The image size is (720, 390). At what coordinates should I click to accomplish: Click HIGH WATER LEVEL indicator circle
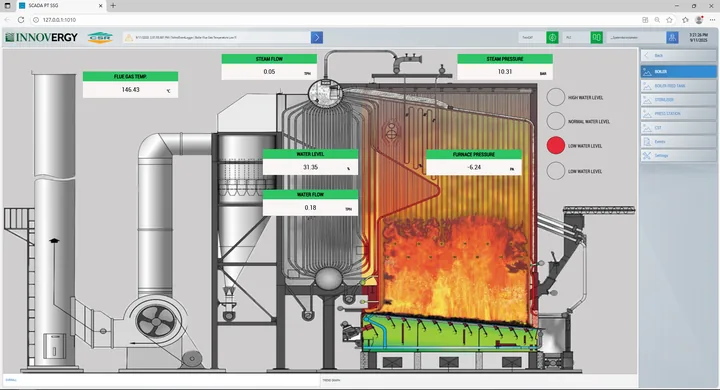point(556,97)
